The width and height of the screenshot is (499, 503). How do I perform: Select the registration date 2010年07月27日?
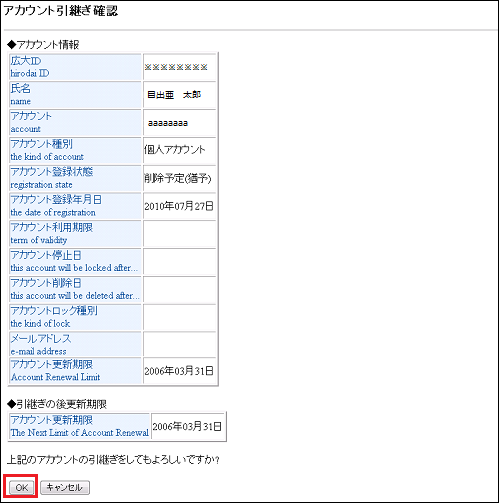(179, 206)
